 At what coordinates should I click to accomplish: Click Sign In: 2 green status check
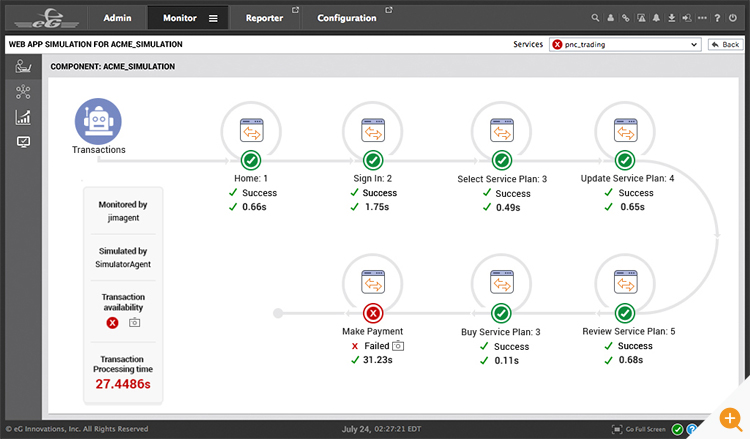pyautogui.click(x=373, y=160)
